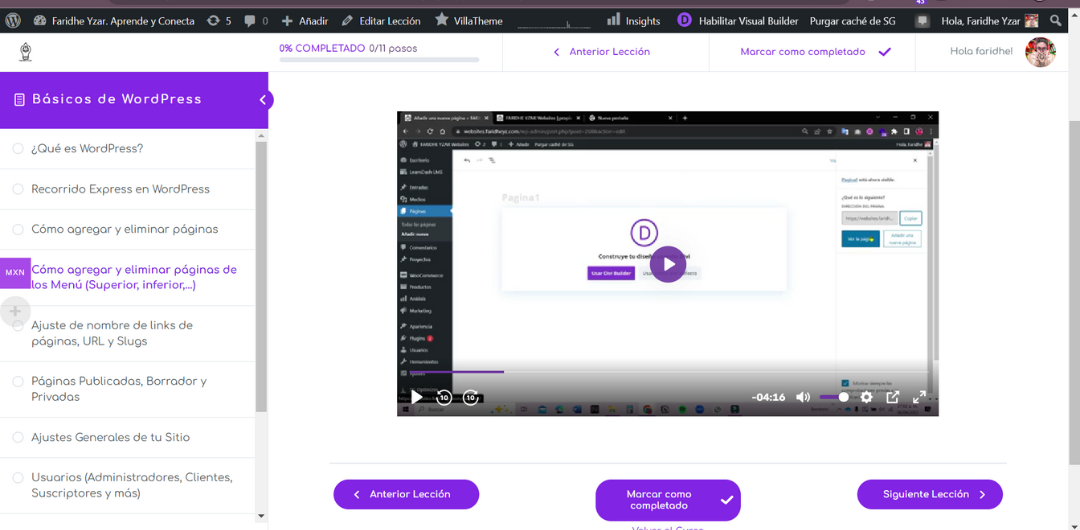Click the updates counter icon
The image size is (1080, 530).
tap(217, 20)
